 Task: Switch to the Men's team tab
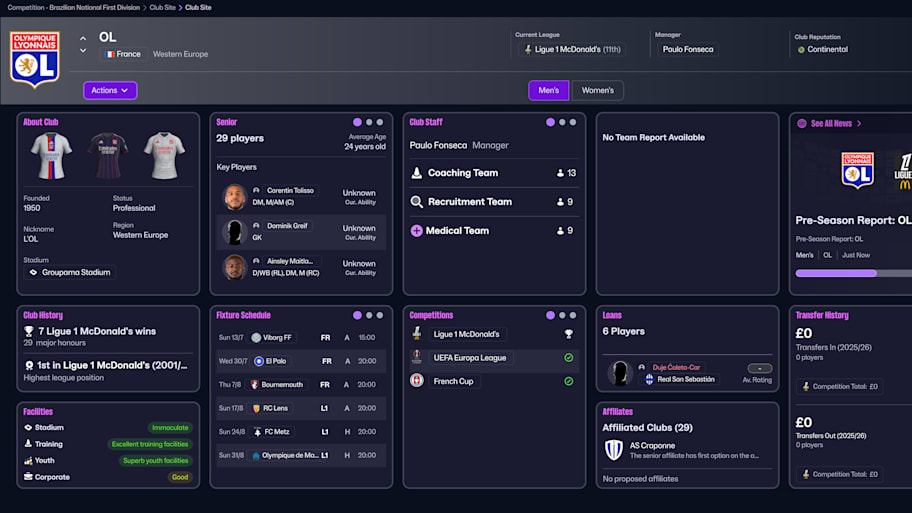click(x=548, y=90)
